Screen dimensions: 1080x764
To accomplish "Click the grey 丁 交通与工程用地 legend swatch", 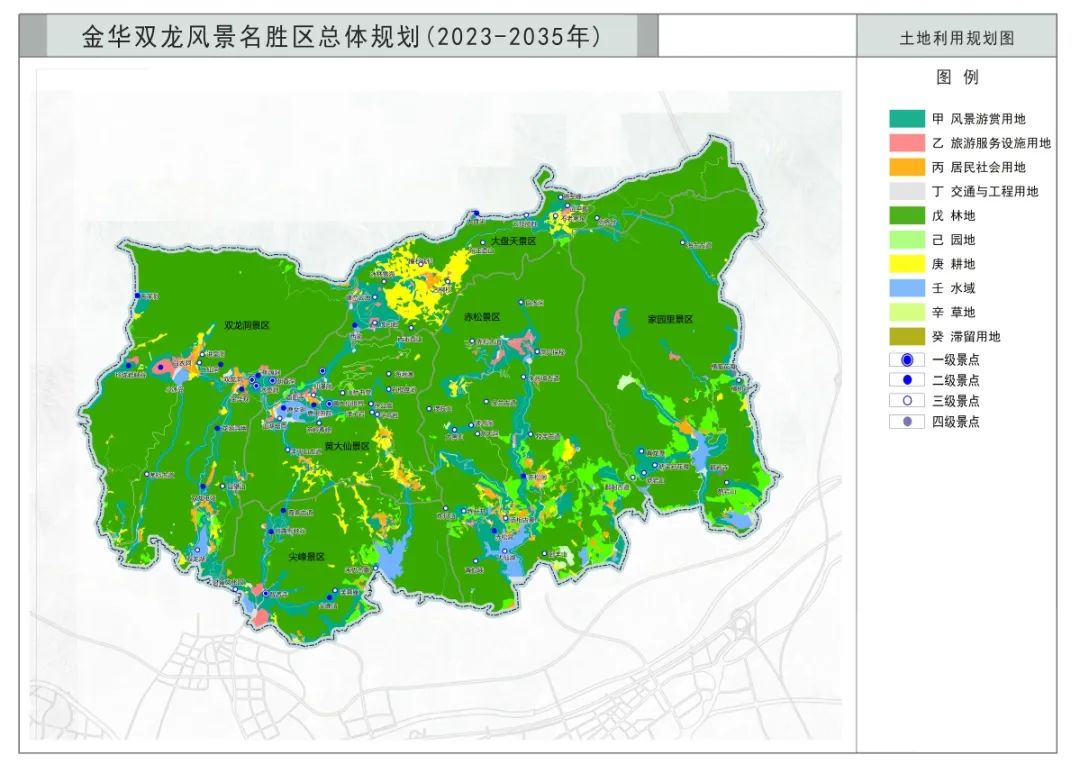I will [906, 191].
